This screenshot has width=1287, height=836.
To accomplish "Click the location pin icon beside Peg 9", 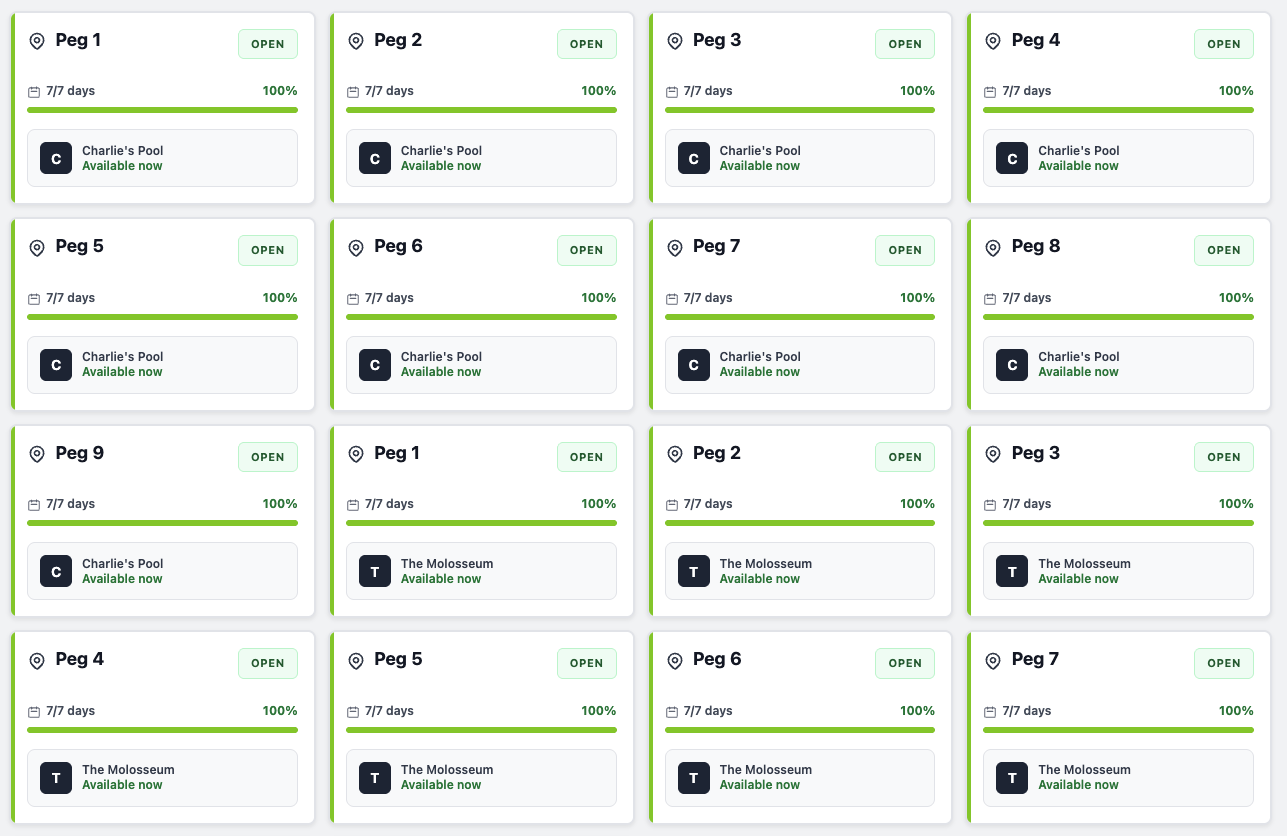I will coord(37,454).
